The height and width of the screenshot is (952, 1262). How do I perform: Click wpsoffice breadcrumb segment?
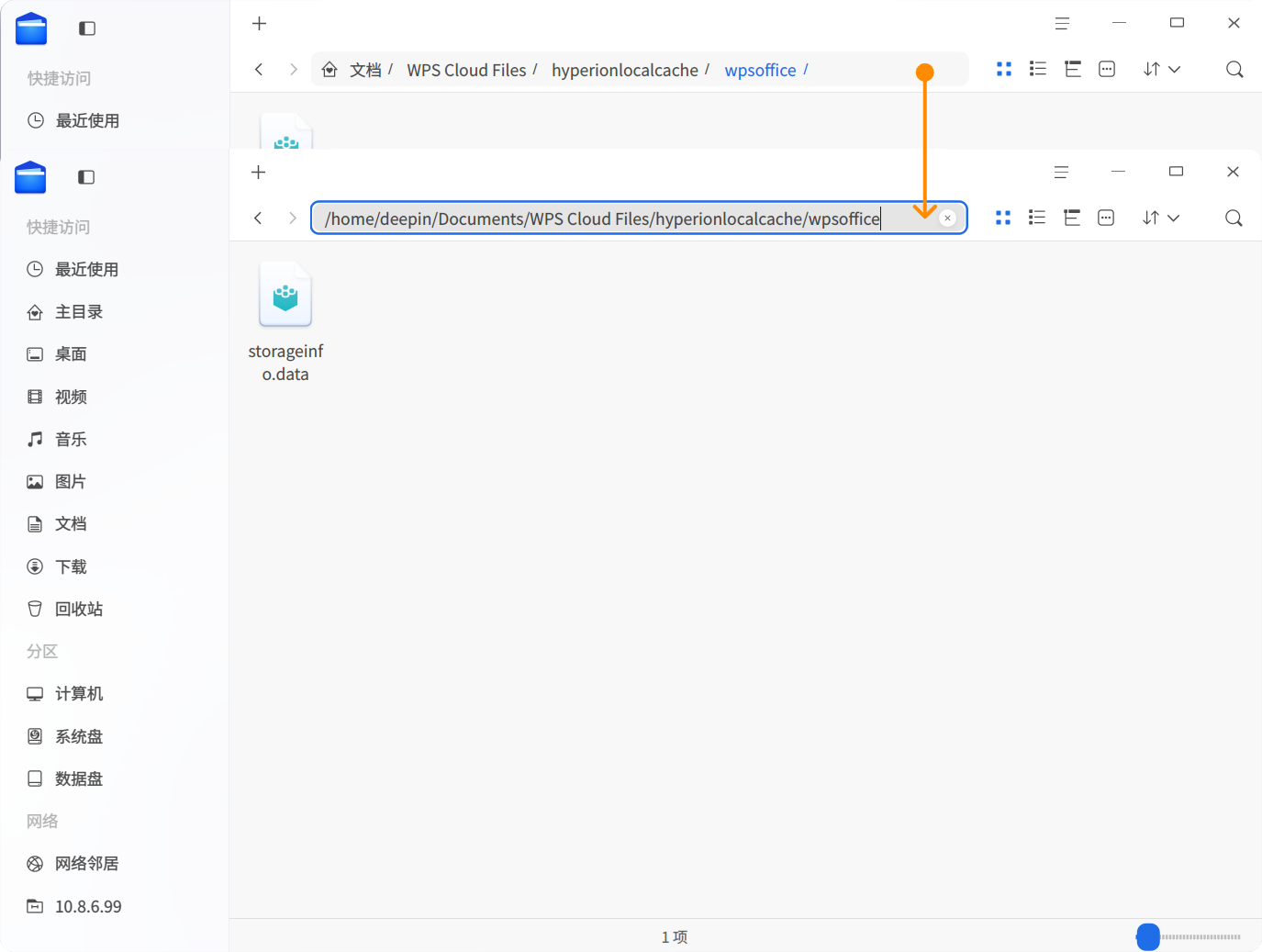point(760,70)
